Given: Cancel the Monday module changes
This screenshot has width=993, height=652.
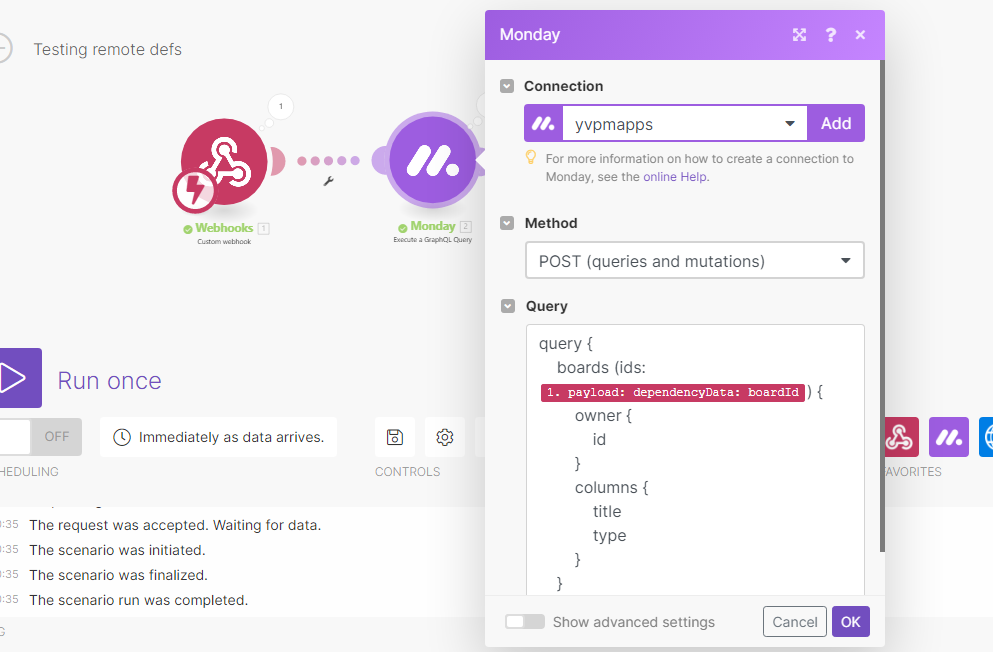Looking at the screenshot, I should pyautogui.click(x=794, y=622).
